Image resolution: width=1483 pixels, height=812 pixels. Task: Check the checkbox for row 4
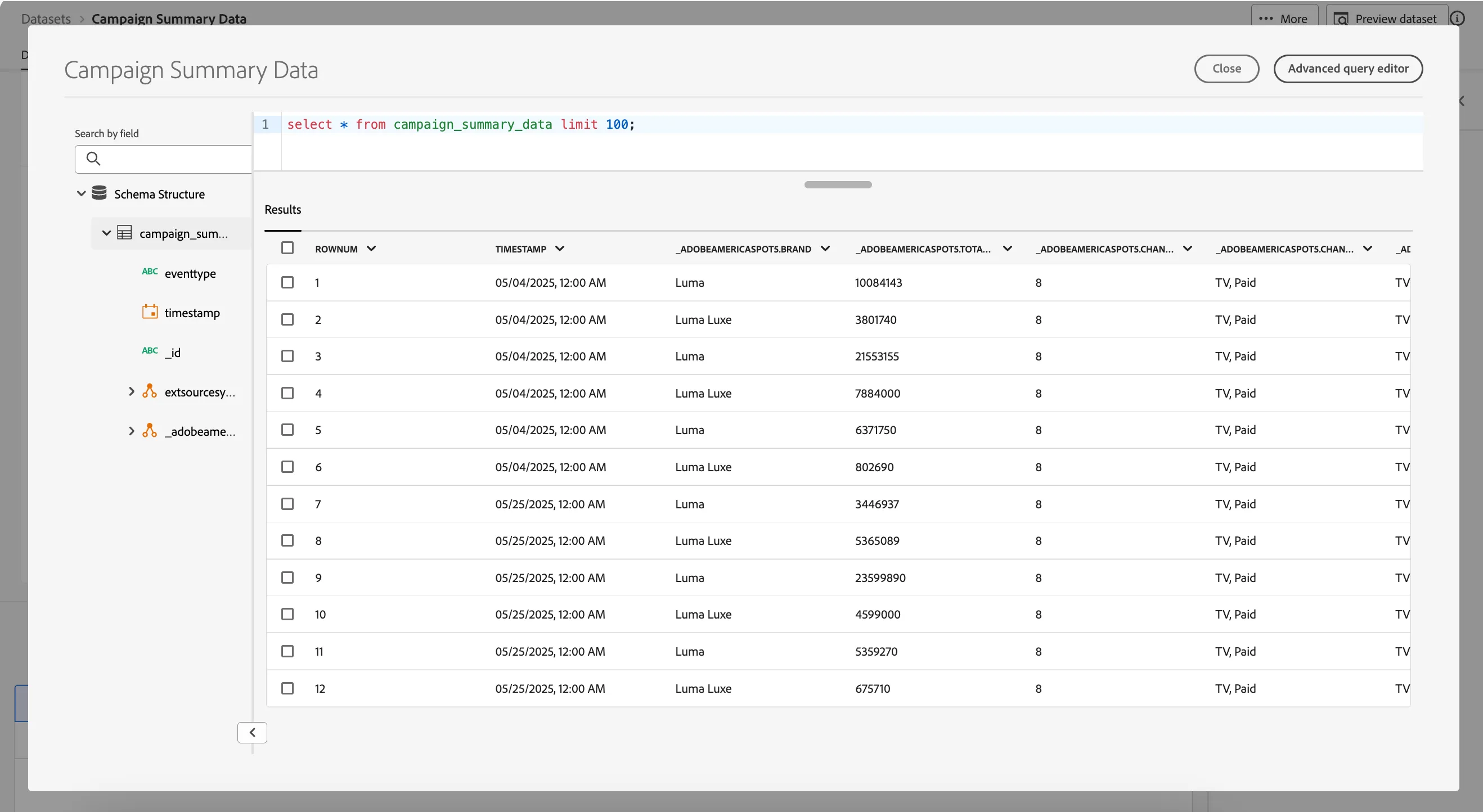(x=287, y=393)
